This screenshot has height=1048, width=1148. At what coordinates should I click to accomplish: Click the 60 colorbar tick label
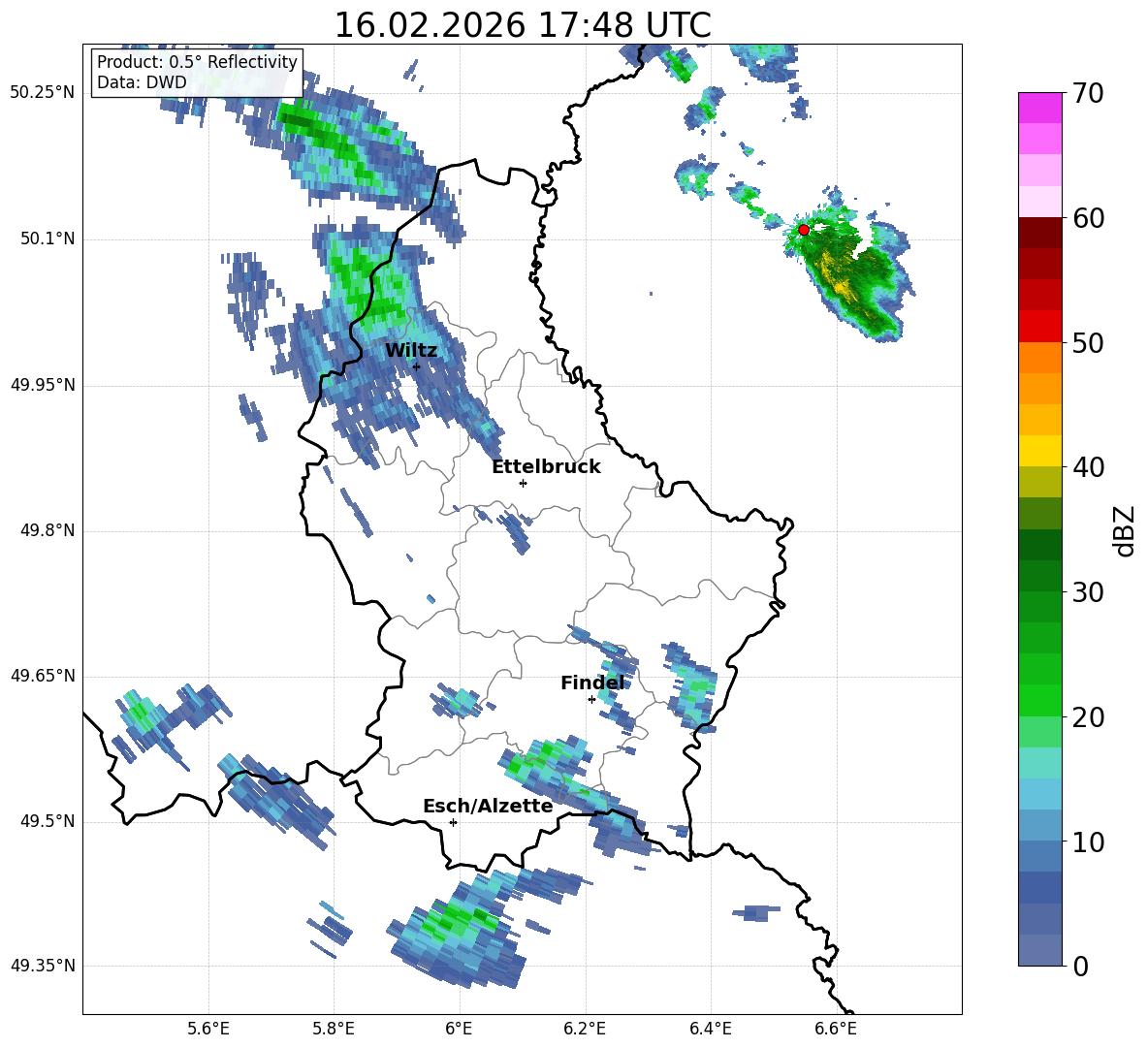click(x=1088, y=218)
